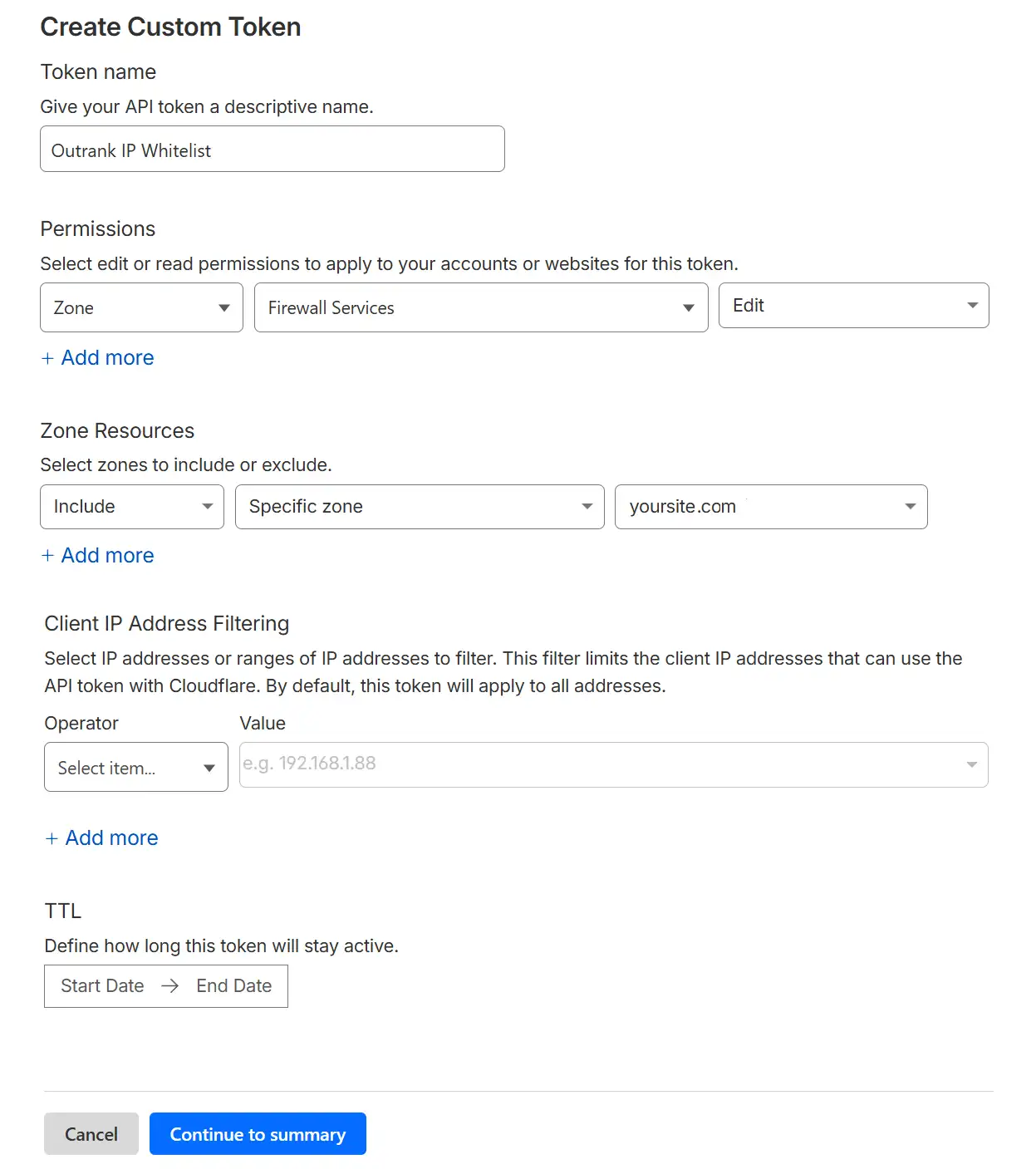Click Add more under Zone Resources
Image resolution: width=1036 pixels, height=1169 pixels.
click(97, 555)
